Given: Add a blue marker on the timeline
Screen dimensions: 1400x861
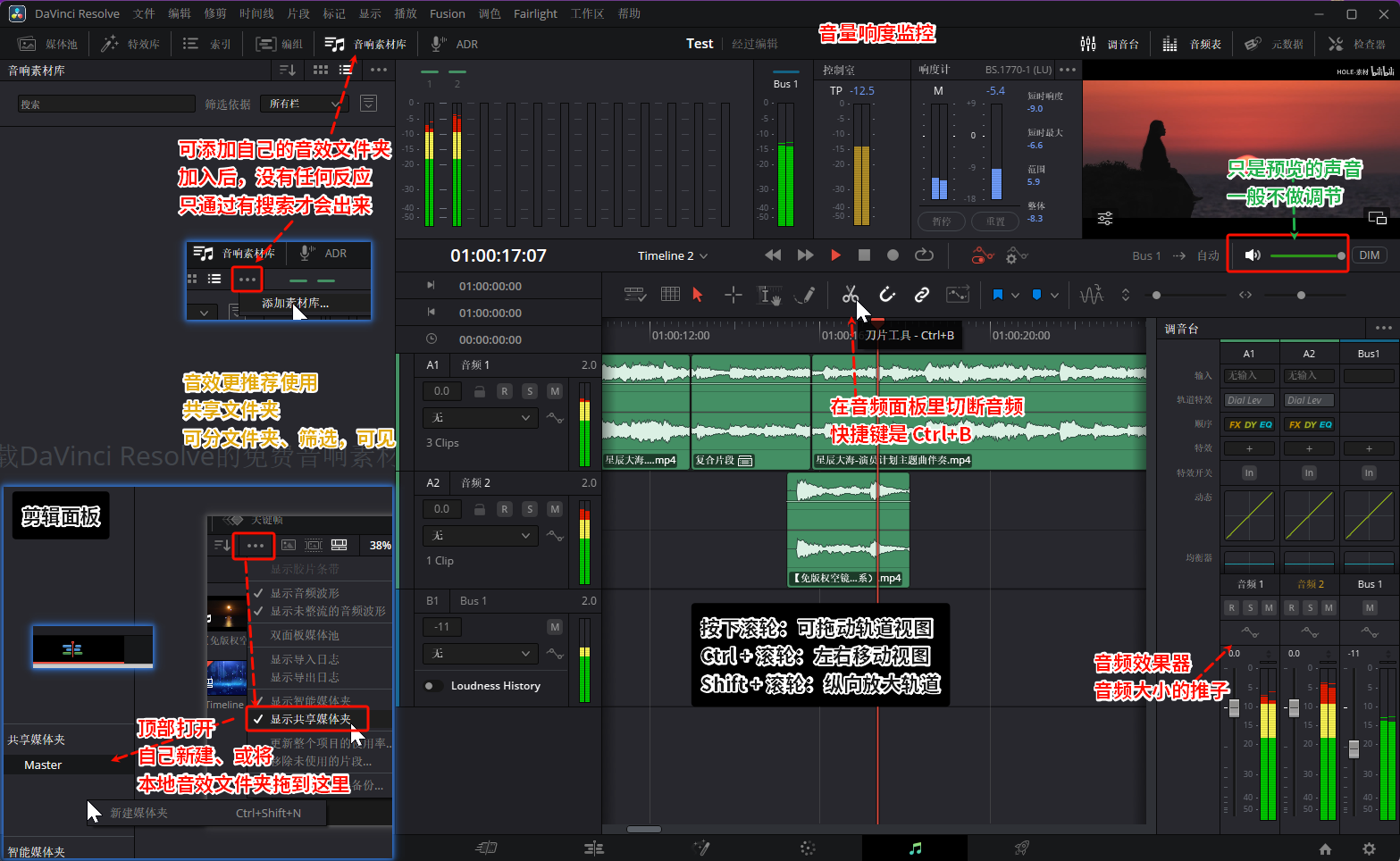Looking at the screenshot, I should (x=1036, y=295).
